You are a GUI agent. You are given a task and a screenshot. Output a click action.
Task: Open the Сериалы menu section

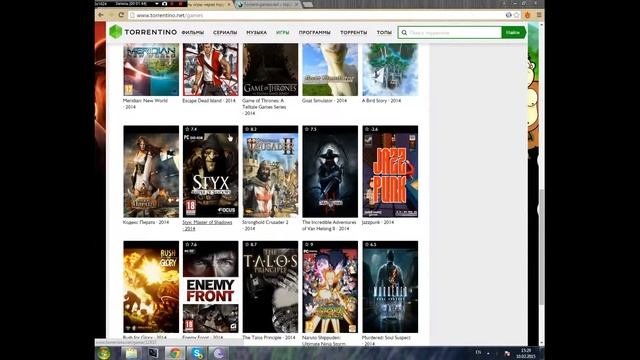(225, 32)
